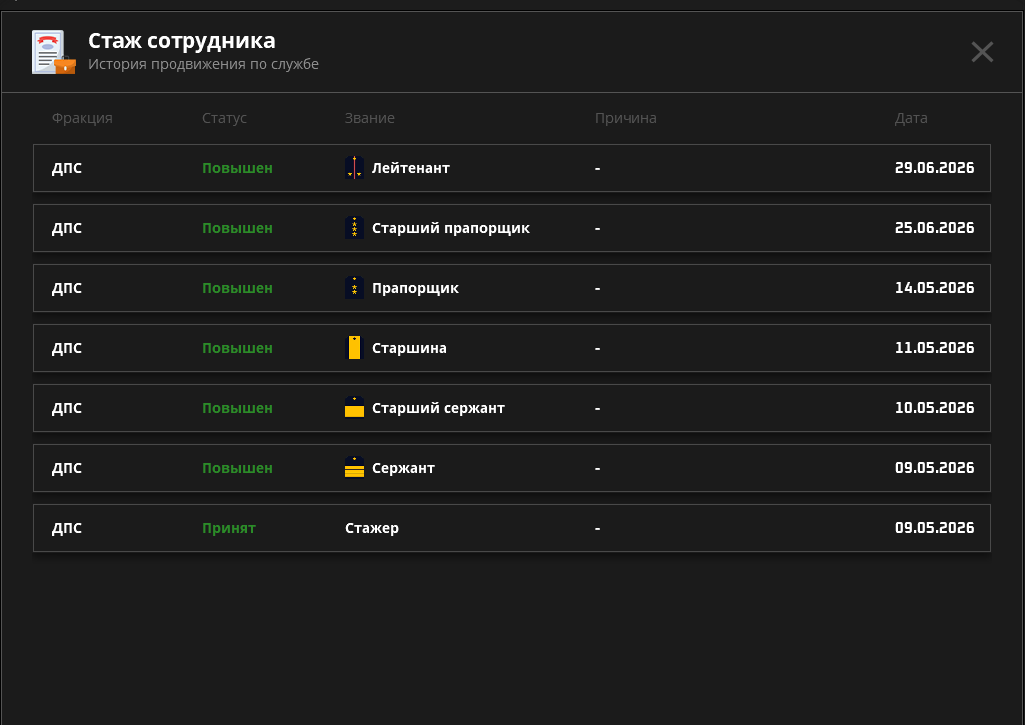Click Повышен status in the Сержант row
Screen dimensions: 1025x725
(x=237, y=468)
